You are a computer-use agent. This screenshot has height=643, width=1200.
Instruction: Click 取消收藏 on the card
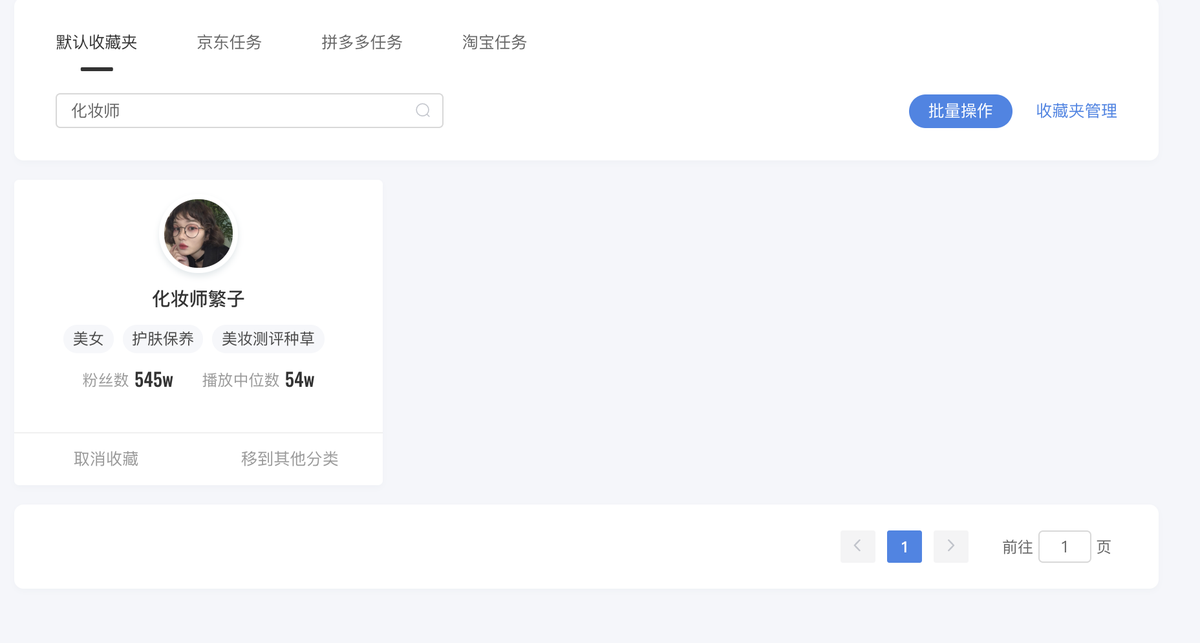(x=106, y=459)
